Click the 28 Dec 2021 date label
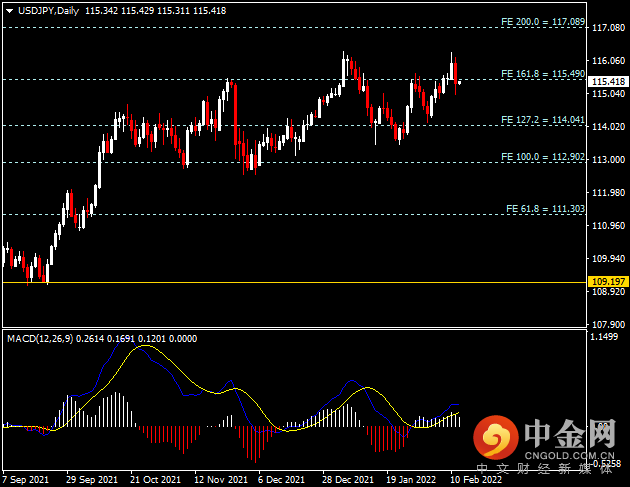Screen dimensions: 630x487 coord(348,480)
